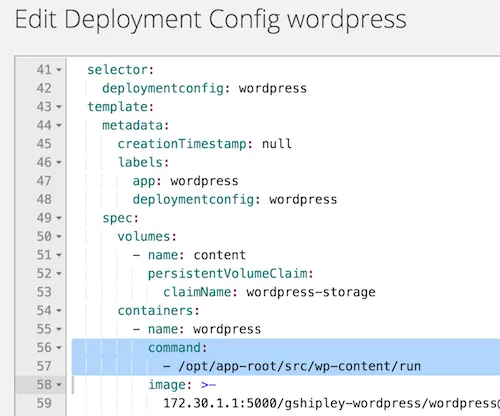Click the 'containers:' key text
Screen dimensions: 500x416
pos(158,311)
